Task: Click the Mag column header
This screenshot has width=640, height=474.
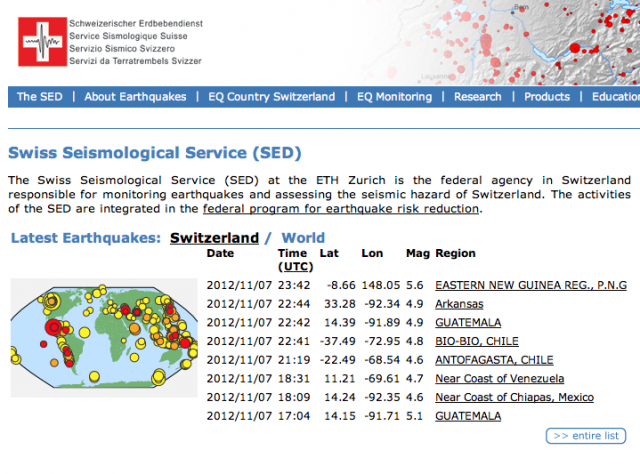Action: (418, 253)
